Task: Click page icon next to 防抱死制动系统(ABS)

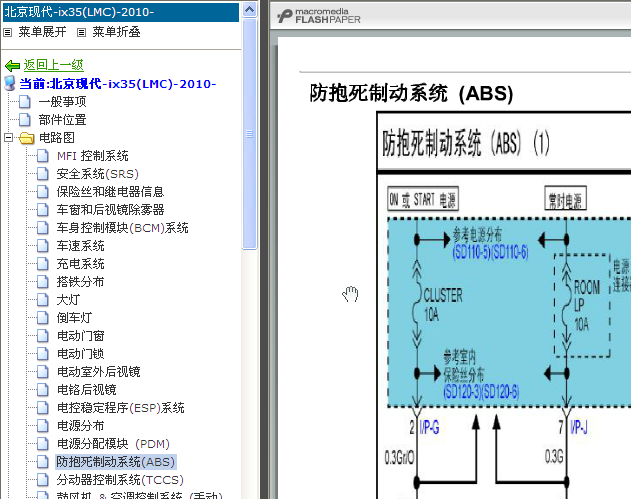Action: pos(43,462)
